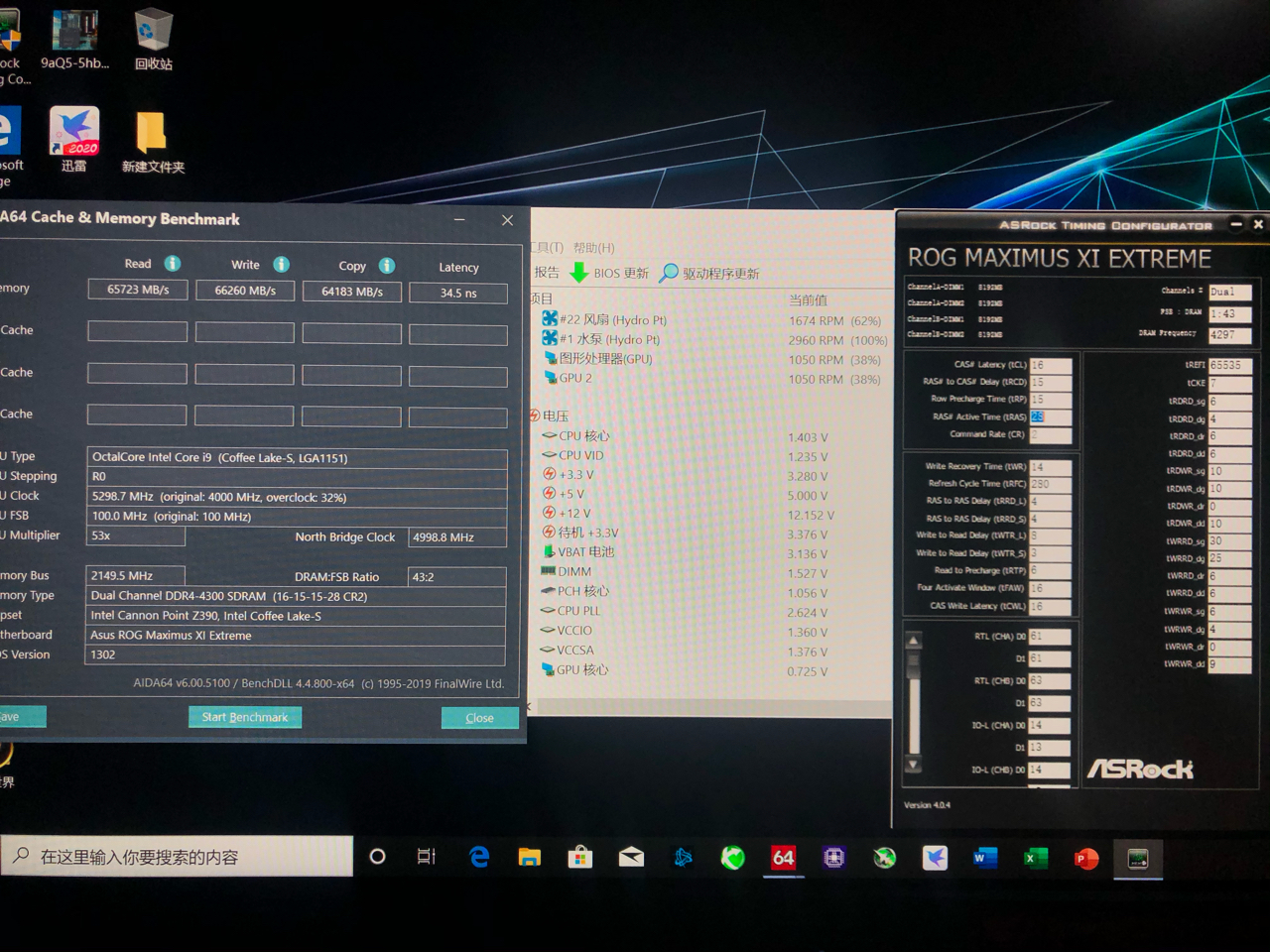Click the 报告 report toolbar item
This screenshot has height=952, width=1270.
pos(548,273)
